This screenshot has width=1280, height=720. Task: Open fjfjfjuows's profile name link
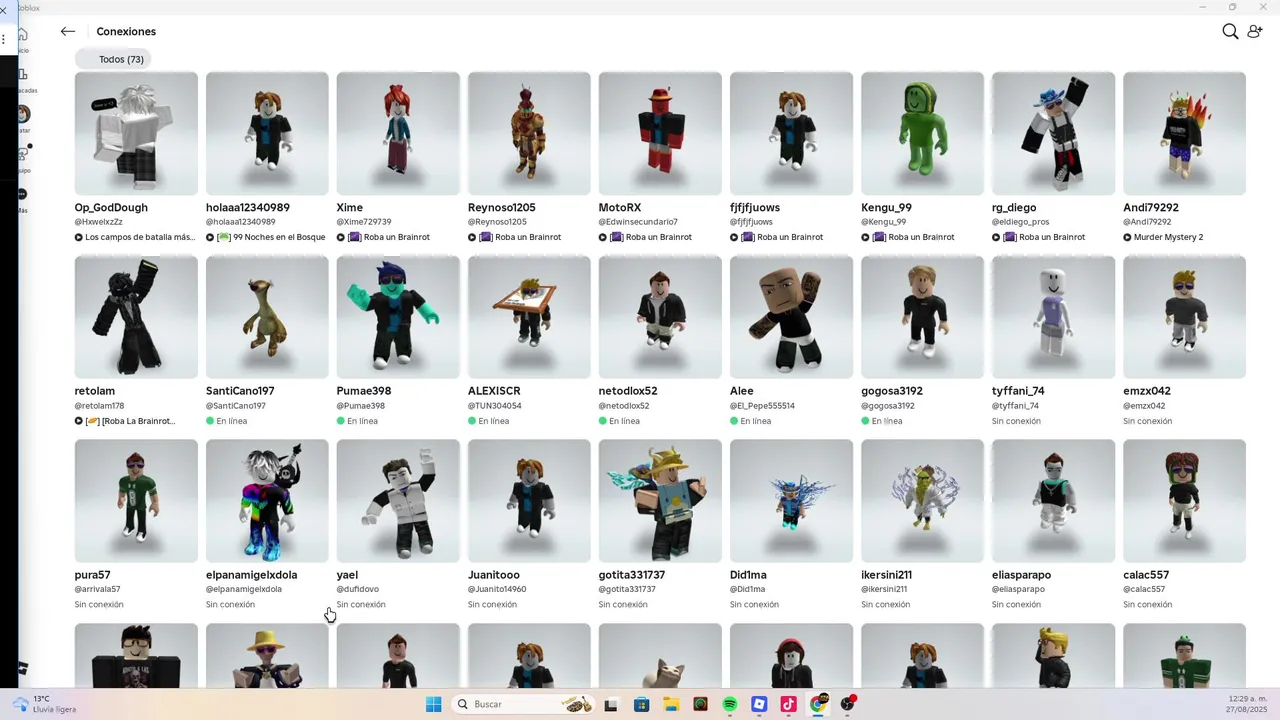pos(755,208)
